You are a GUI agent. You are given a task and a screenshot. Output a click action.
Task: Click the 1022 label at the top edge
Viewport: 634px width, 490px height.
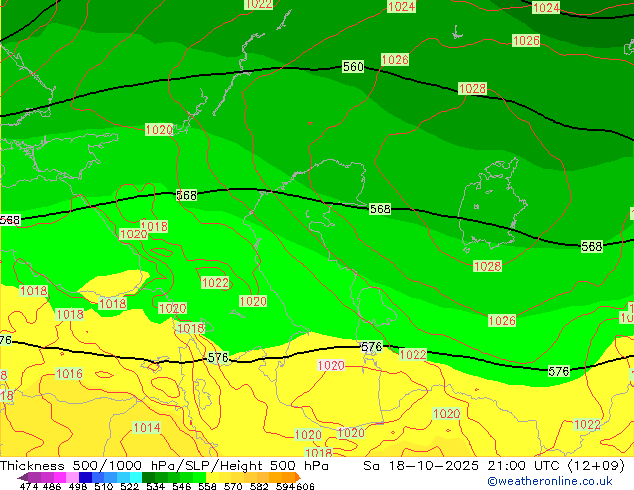[259, 4]
